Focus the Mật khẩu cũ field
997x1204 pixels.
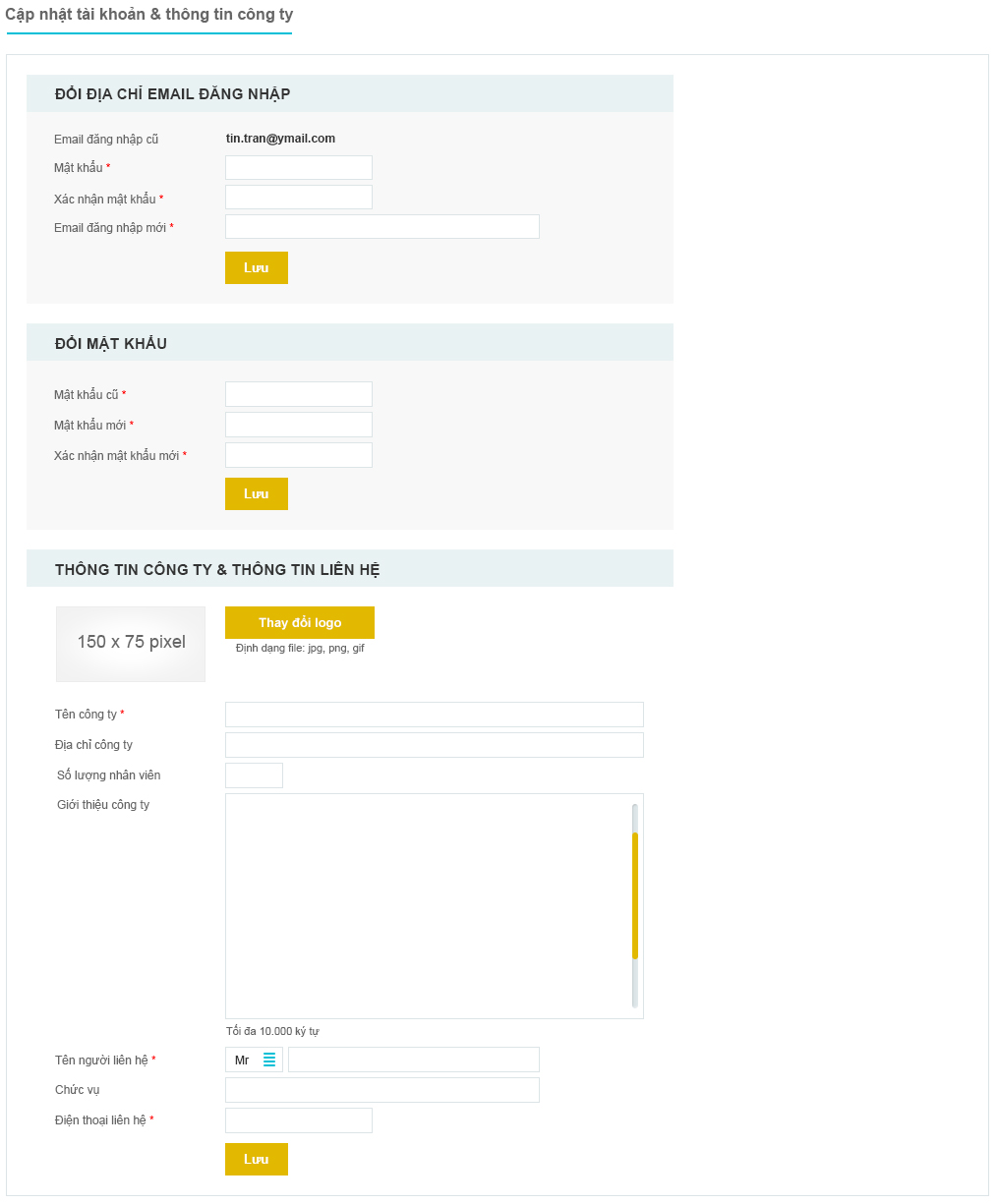pos(299,394)
